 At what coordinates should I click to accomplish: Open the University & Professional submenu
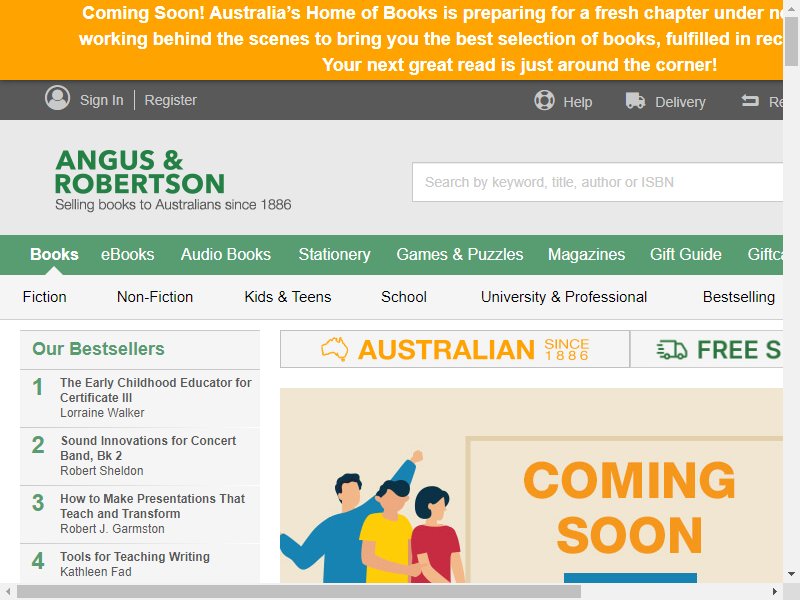(564, 297)
